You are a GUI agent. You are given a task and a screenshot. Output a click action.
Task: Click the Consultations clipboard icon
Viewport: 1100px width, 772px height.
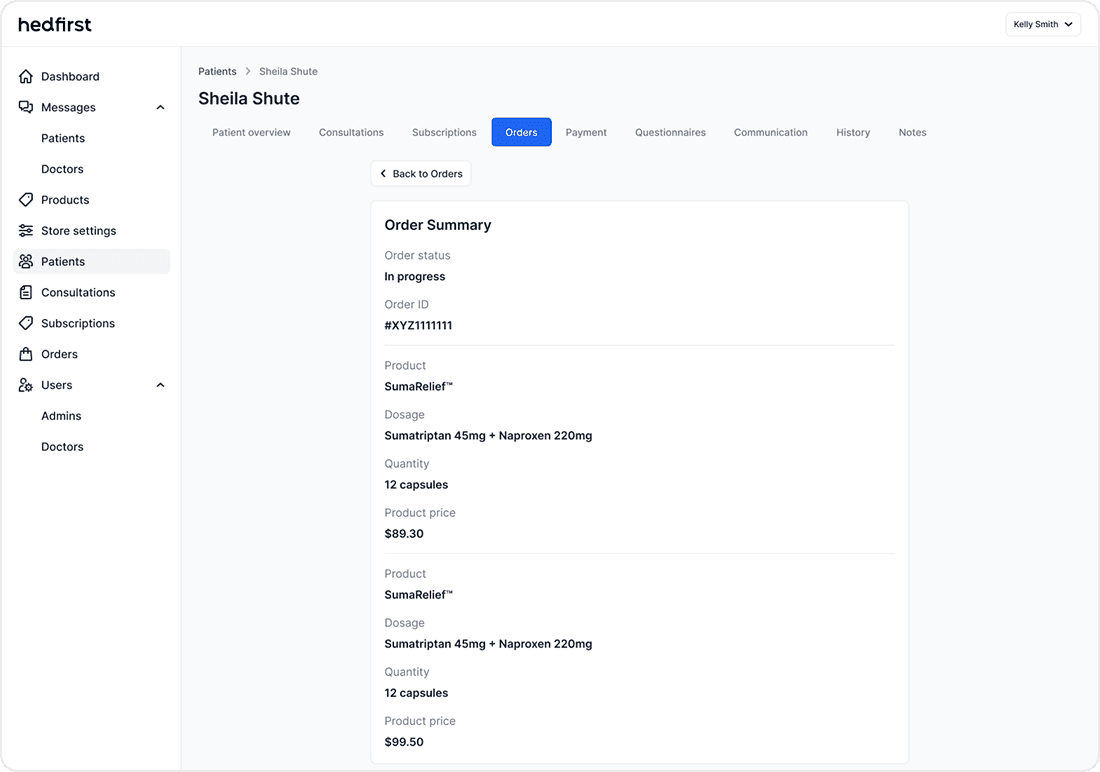click(26, 293)
